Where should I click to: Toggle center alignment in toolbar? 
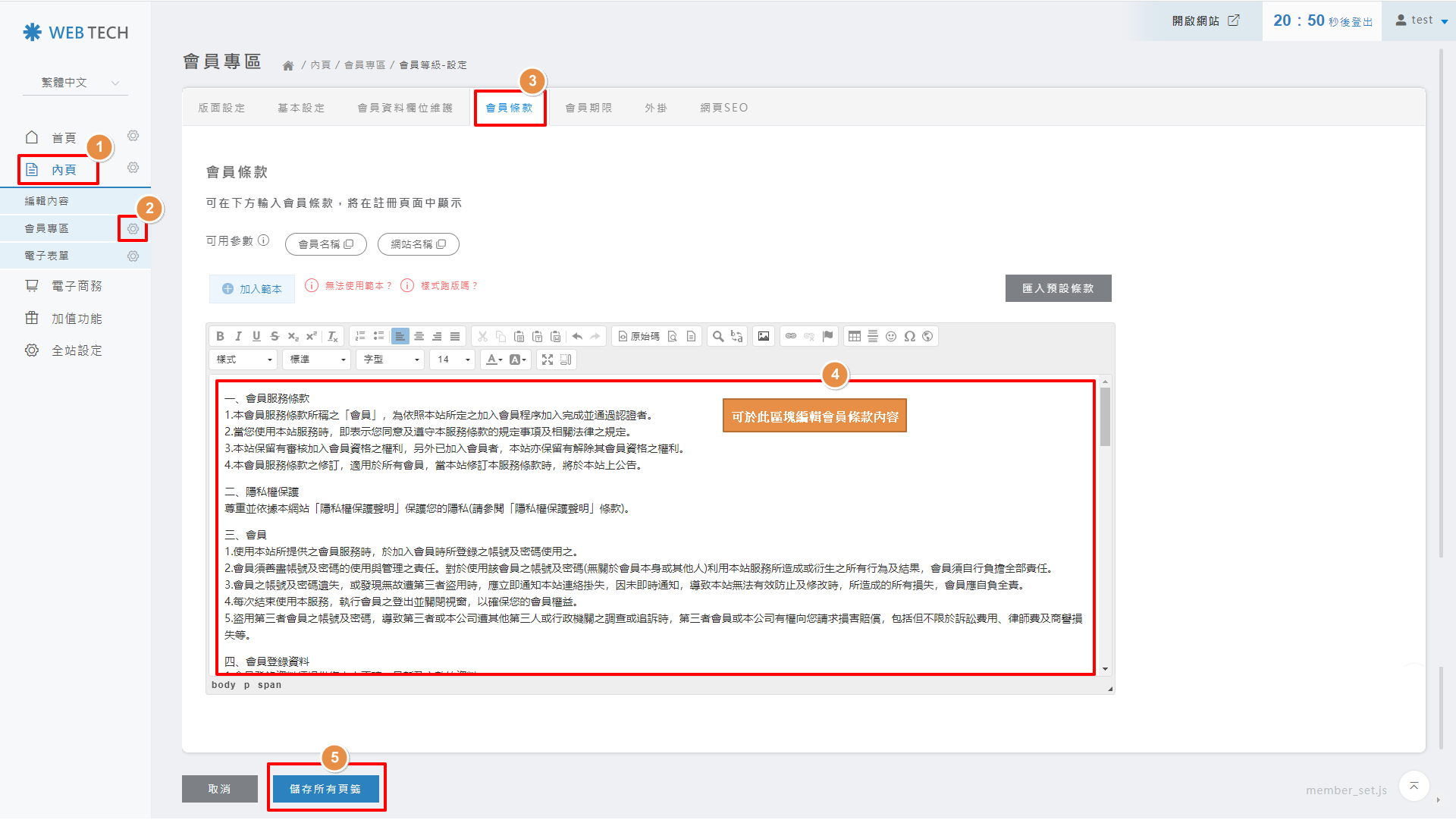(x=419, y=337)
